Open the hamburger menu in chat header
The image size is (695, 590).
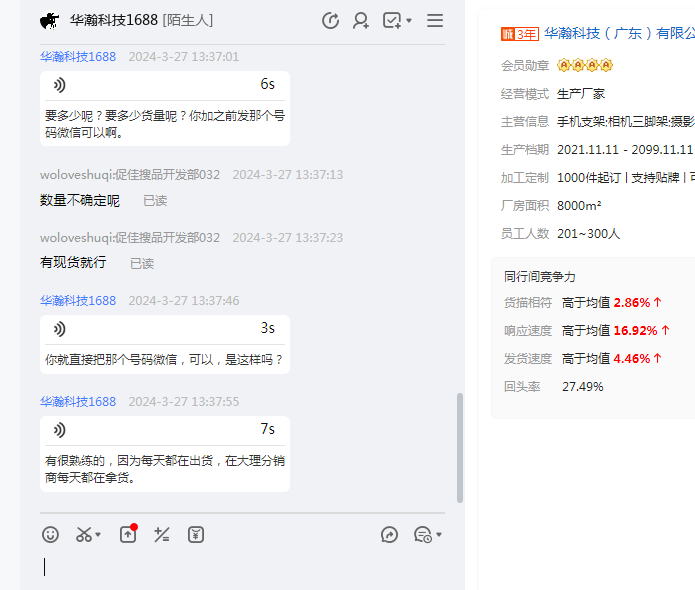pyautogui.click(x=435, y=21)
